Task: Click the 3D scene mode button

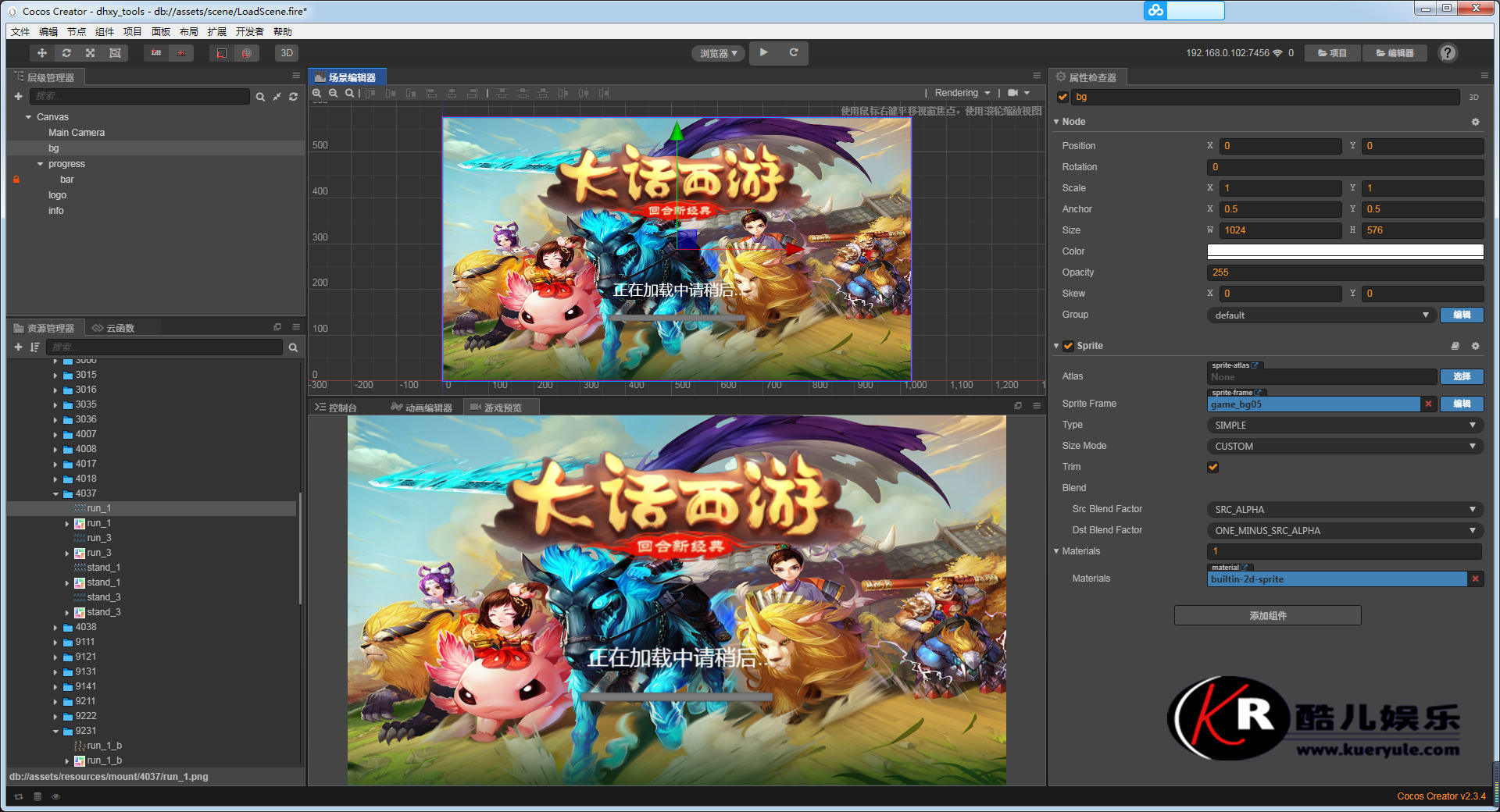Action: pyautogui.click(x=287, y=53)
